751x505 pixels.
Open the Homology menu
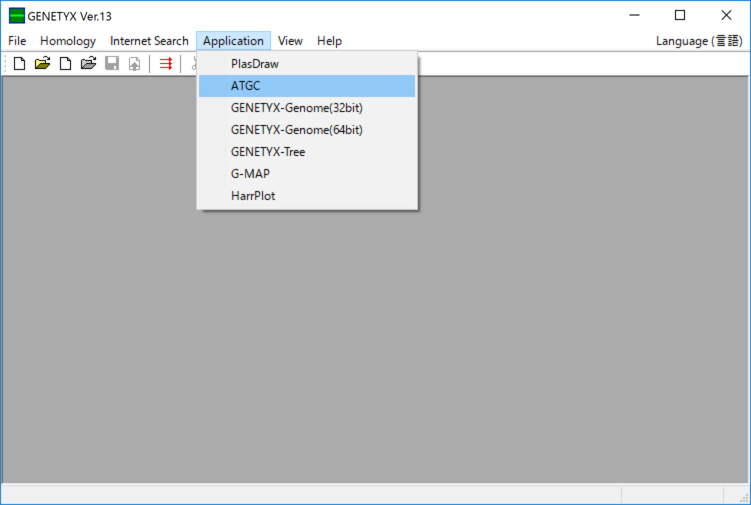pos(68,41)
